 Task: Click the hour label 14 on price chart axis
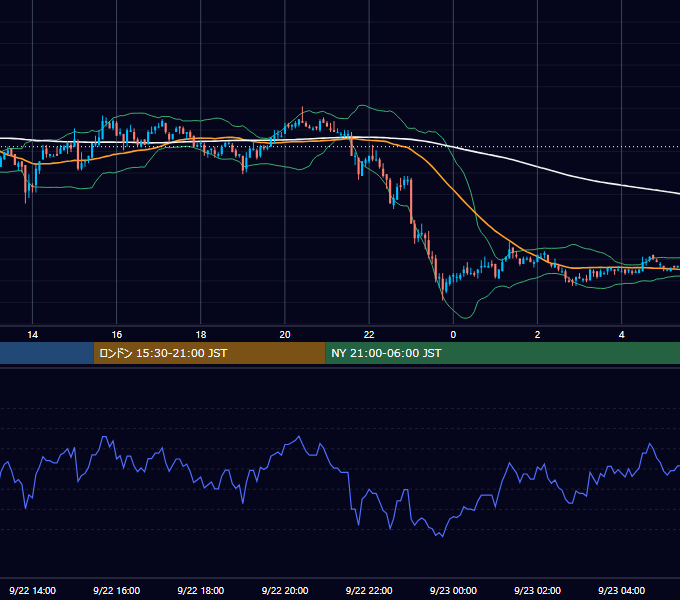pos(33,335)
